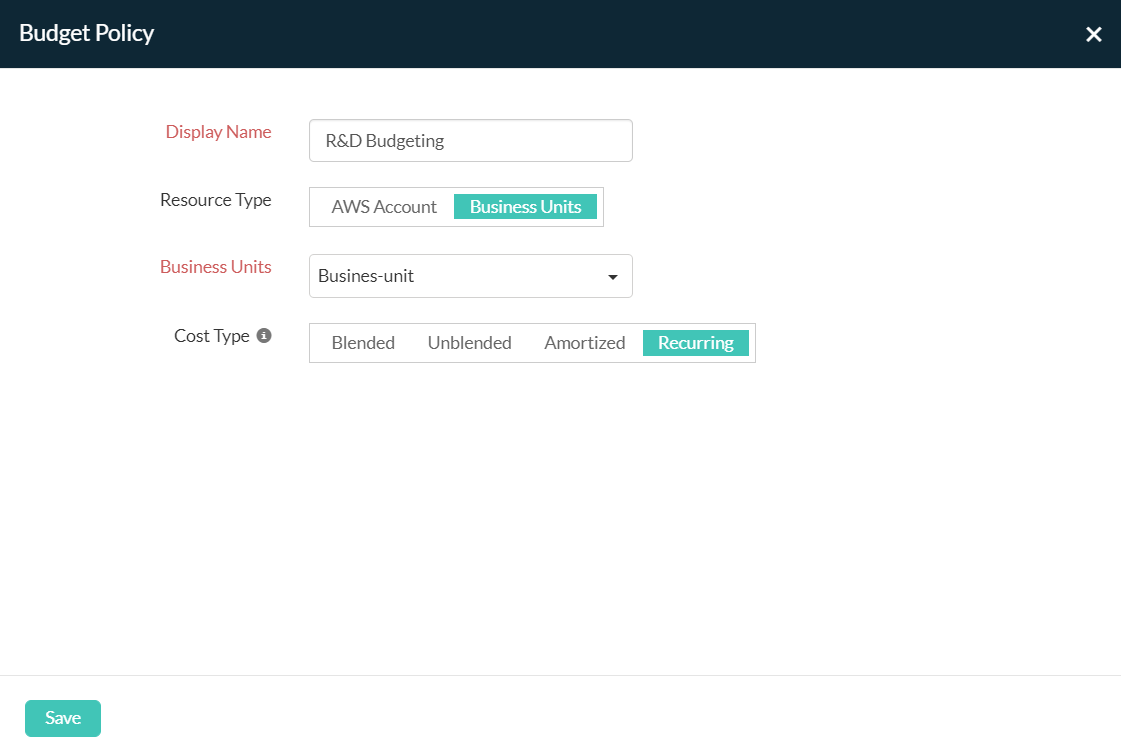This screenshot has height=753, width=1121.
Task: Close the Budget Policy dialog
Action: (x=1093, y=34)
